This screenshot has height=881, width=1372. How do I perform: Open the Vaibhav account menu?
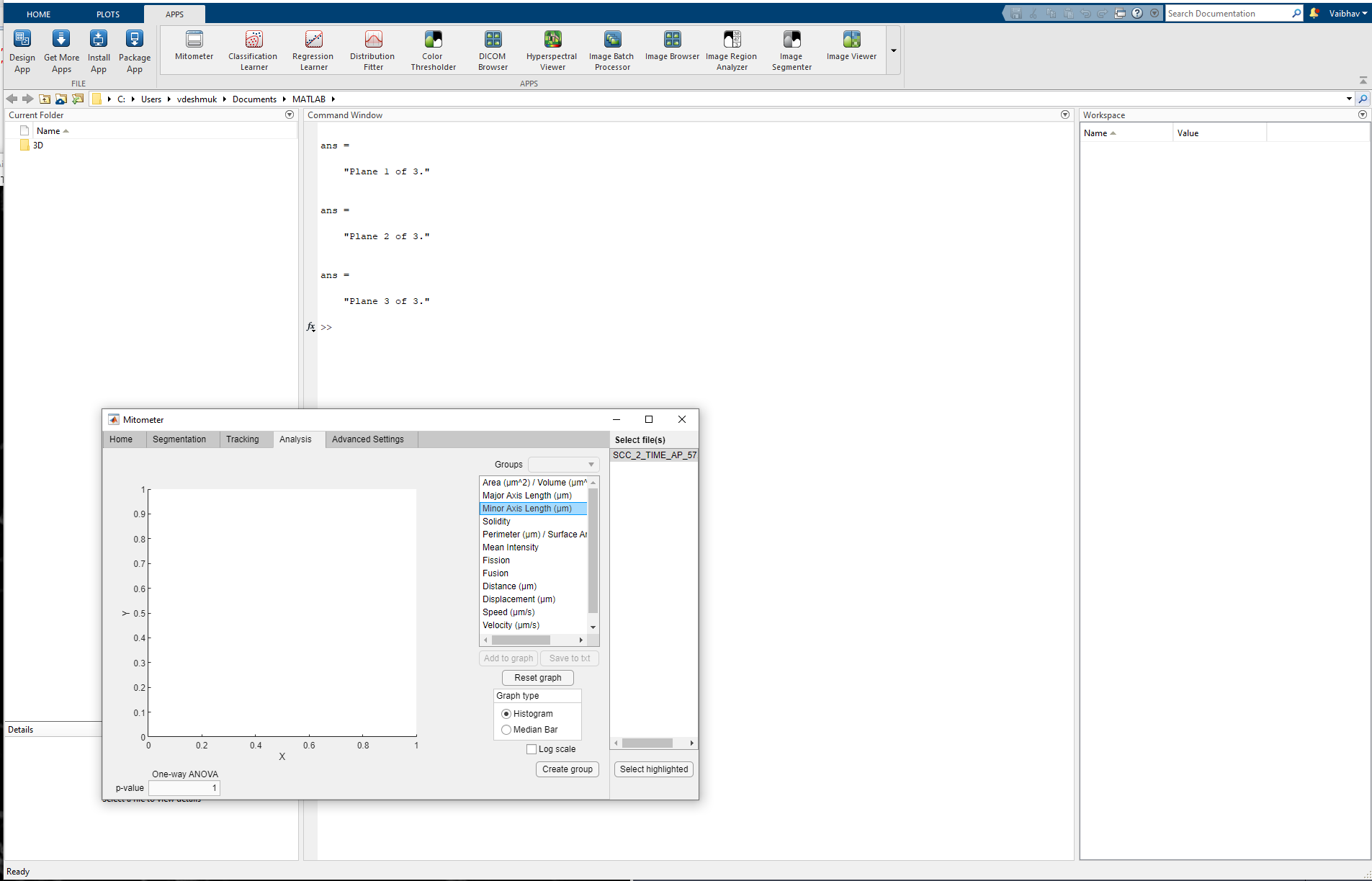pyautogui.click(x=1341, y=13)
